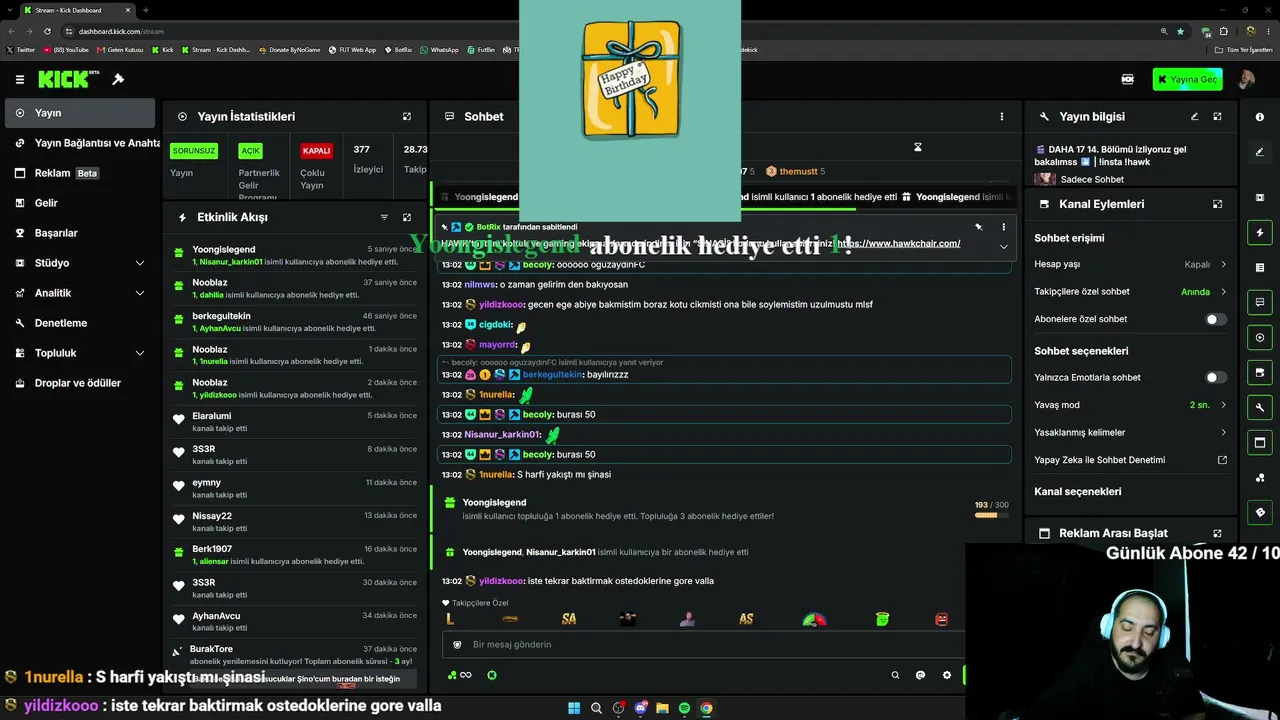Click the gavel moderation icon near logo
Image resolution: width=1280 pixels, height=720 pixels.
coord(118,79)
